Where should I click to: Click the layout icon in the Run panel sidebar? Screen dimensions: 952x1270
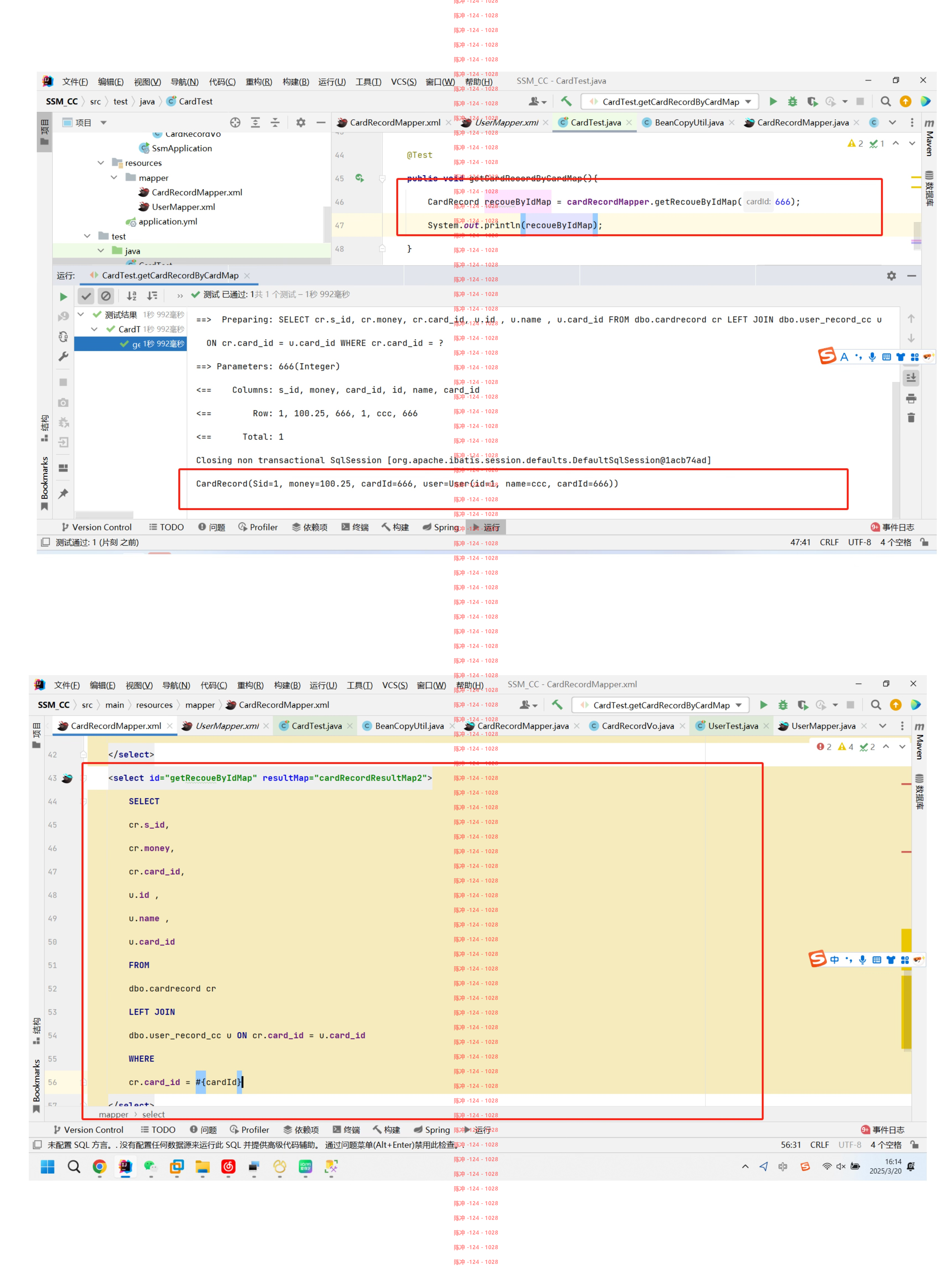click(63, 468)
